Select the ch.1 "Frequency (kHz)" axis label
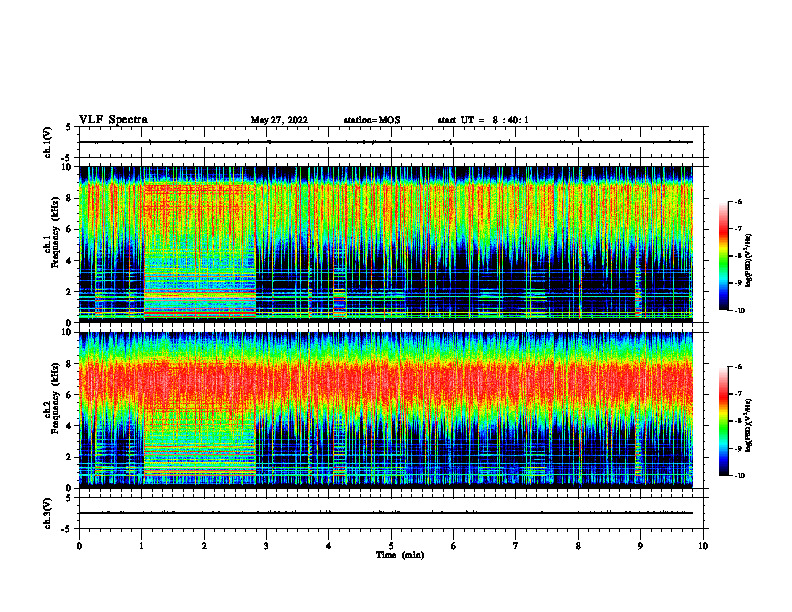792x612 pixels. coord(55,232)
